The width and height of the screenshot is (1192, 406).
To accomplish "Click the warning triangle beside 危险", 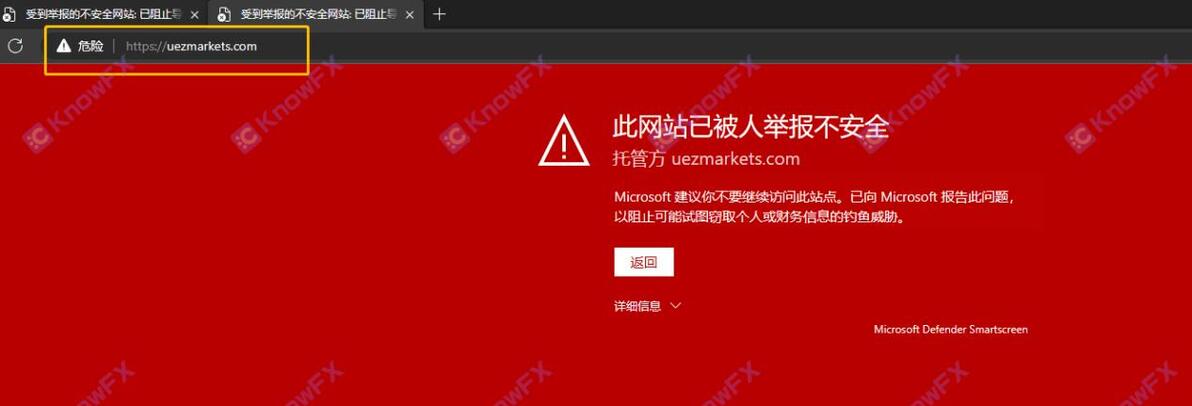I will tap(63, 46).
